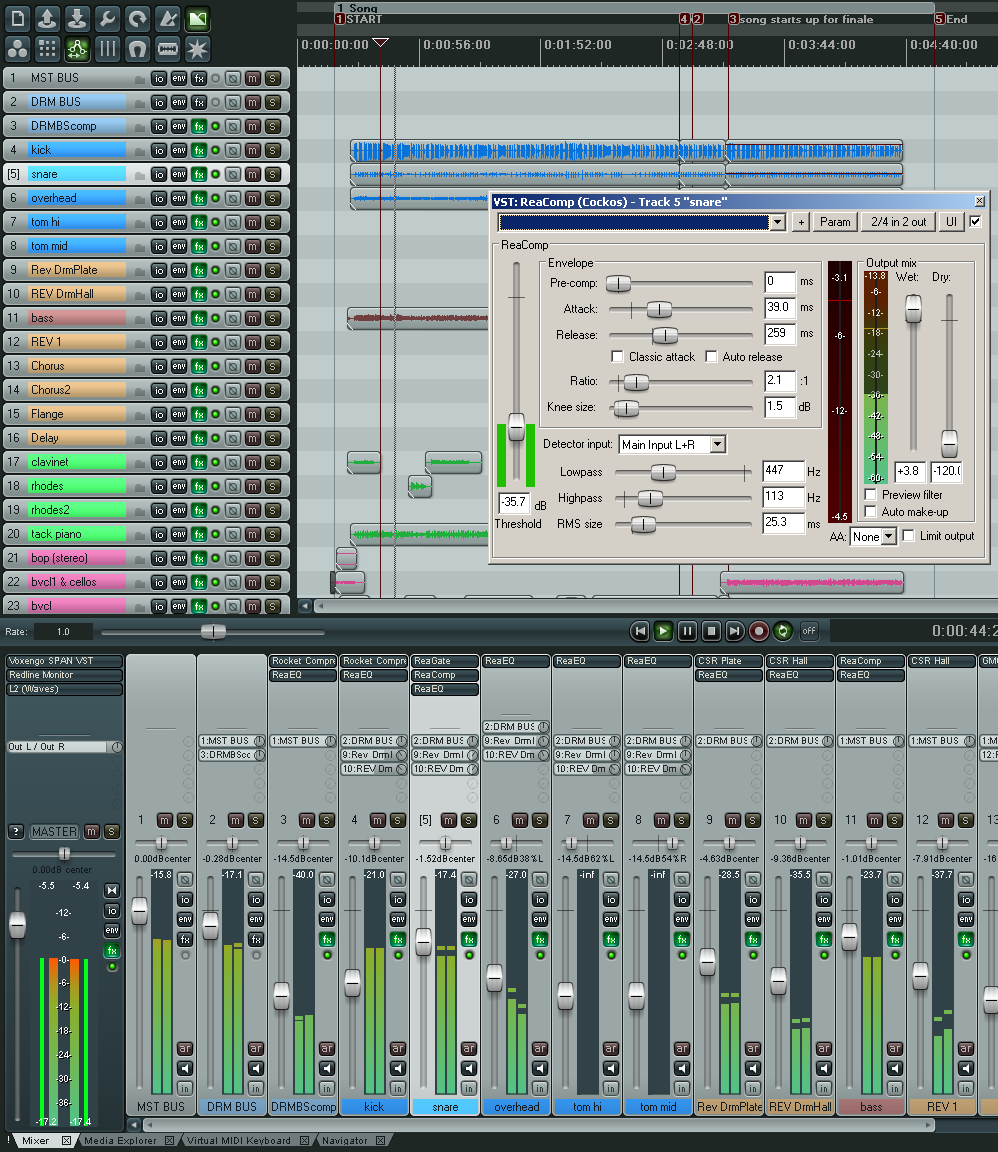998x1152 pixels.
Task: Toggle the green repeat loop button
Action: point(783,631)
